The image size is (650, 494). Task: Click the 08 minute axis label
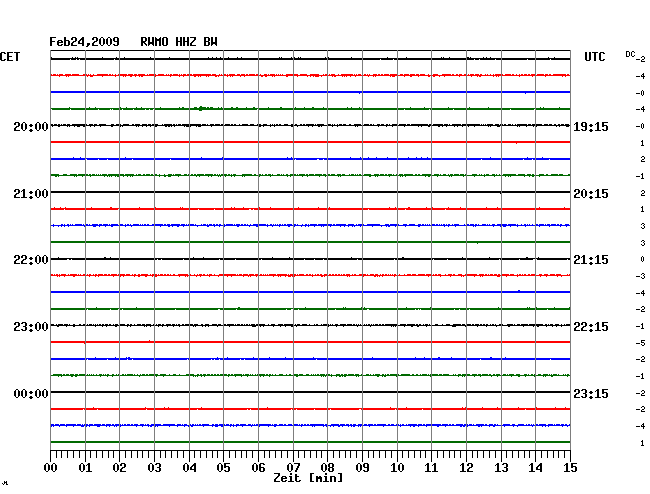coord(327,468)
